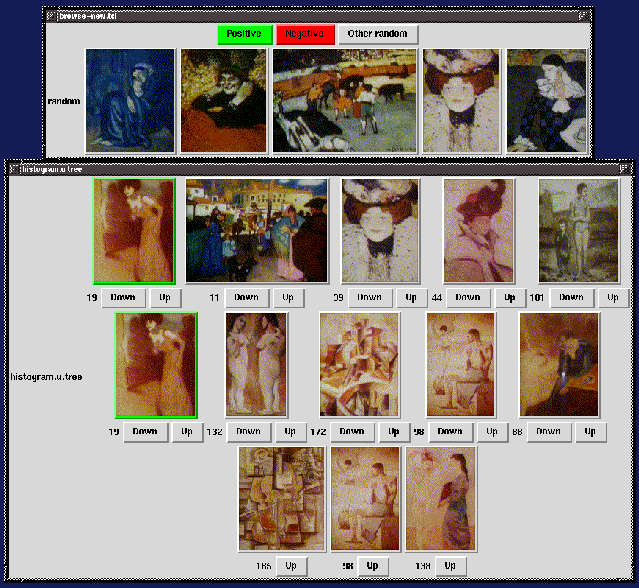Click the browse-new.tcl window title bar
This screenshot has height=588, width=639.
(x=318, y=16)
